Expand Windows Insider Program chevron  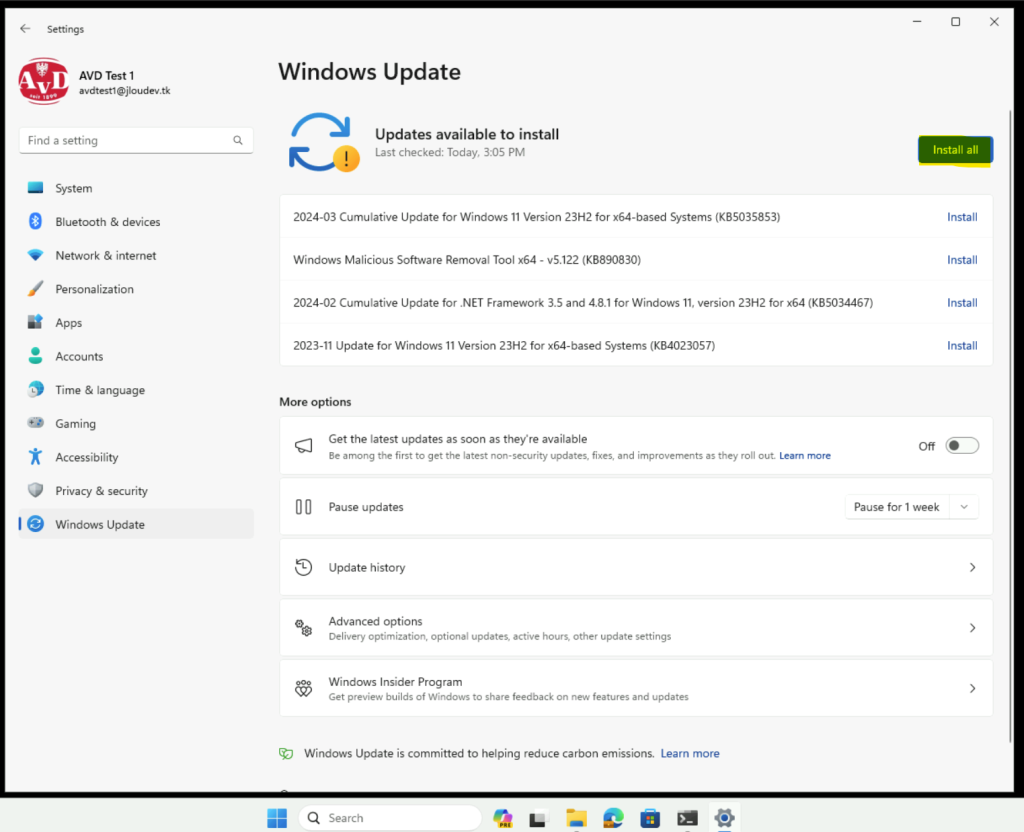972,688
